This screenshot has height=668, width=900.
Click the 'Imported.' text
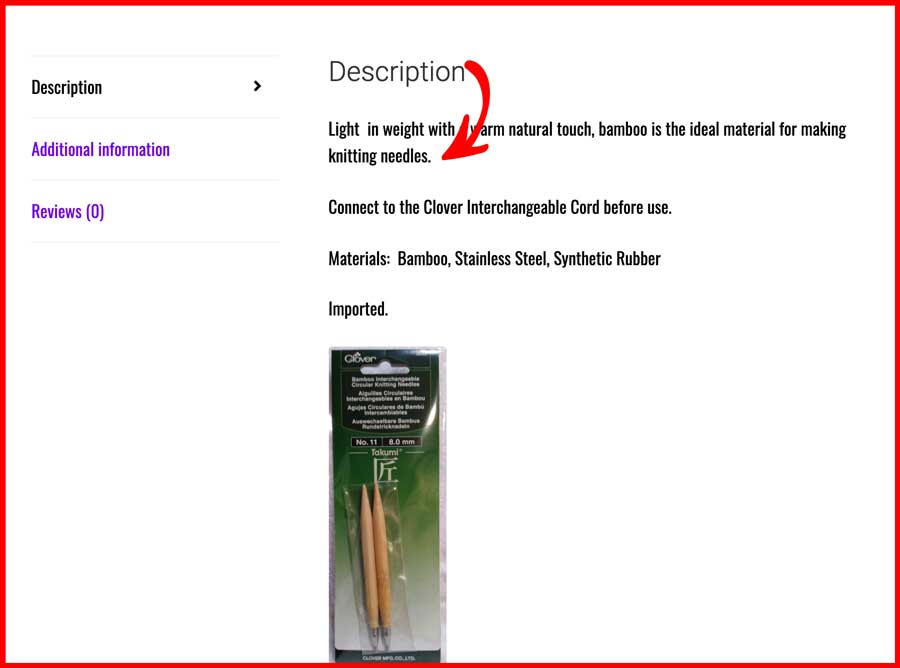(x=358, y=309)
